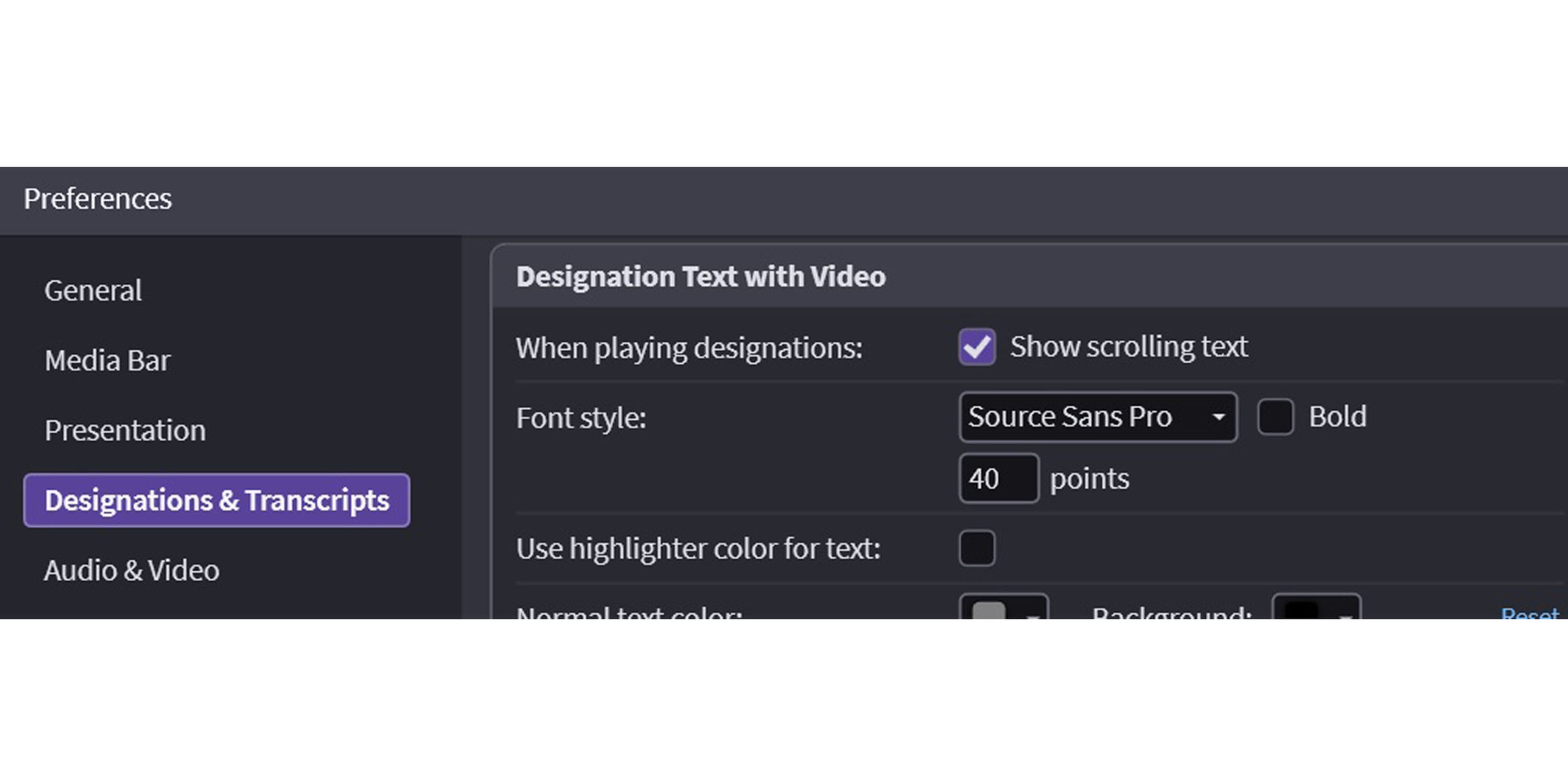Screen dimensions: 1568x784
Task: Go to Audio & Video preferences
Action: point(132,570)
